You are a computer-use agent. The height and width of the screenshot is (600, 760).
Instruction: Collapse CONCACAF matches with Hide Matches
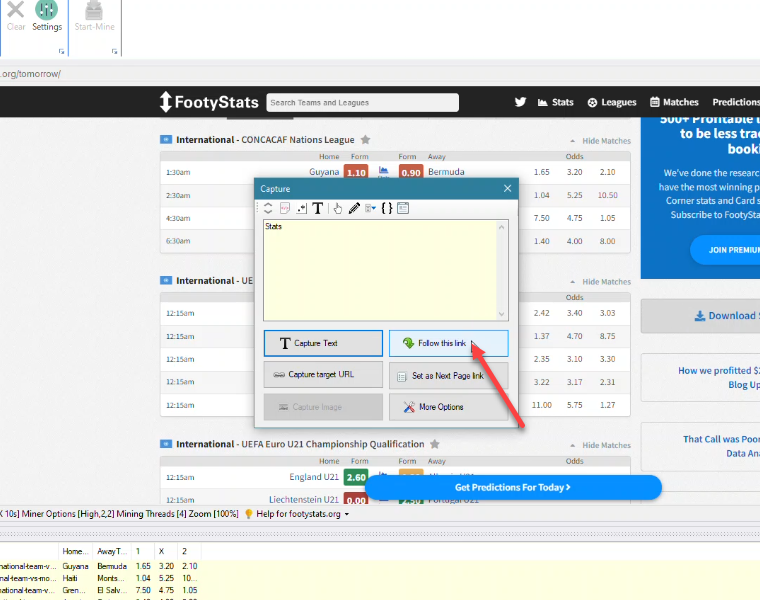pyautogui.click(x=600, y=141)
